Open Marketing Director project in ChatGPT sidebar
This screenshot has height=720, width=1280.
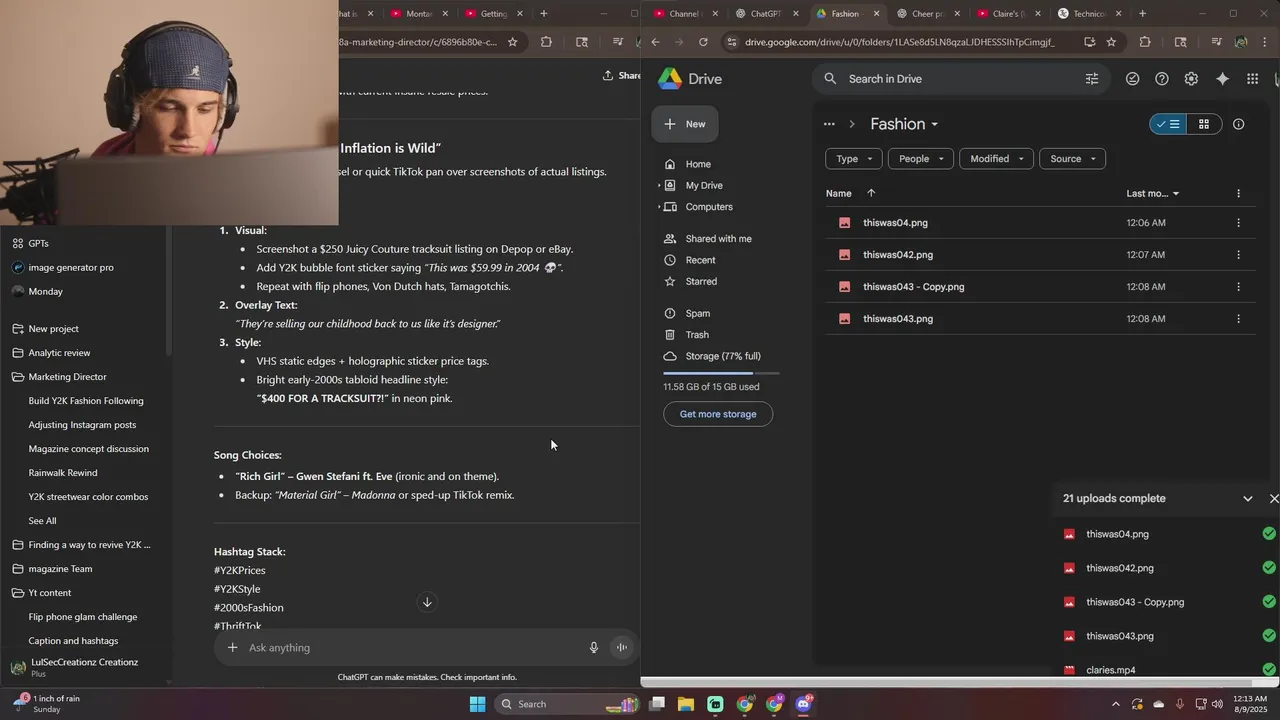pyautogui.click(x=67, y=377)
